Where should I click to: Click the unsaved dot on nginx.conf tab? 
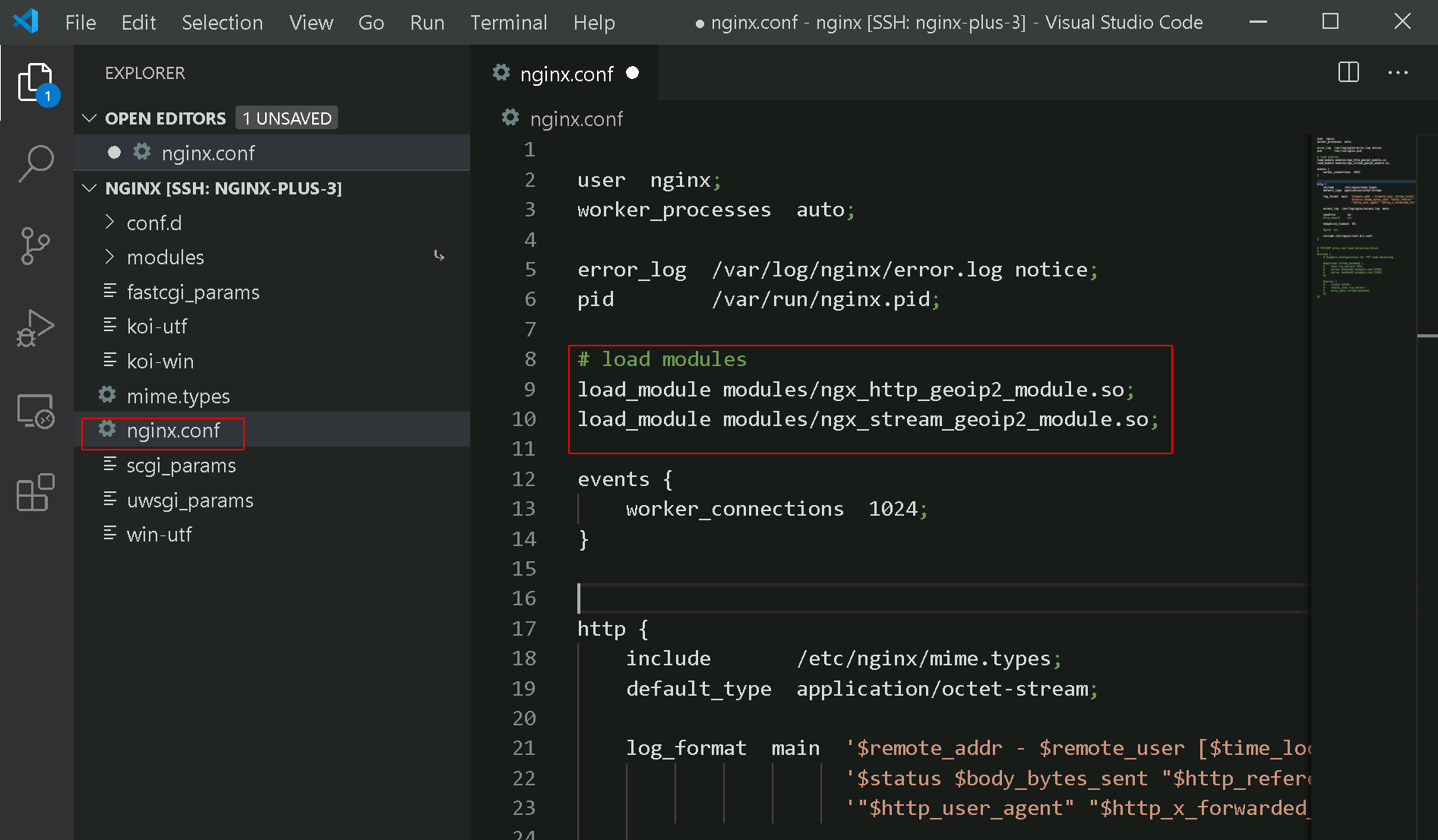[632, 73]
